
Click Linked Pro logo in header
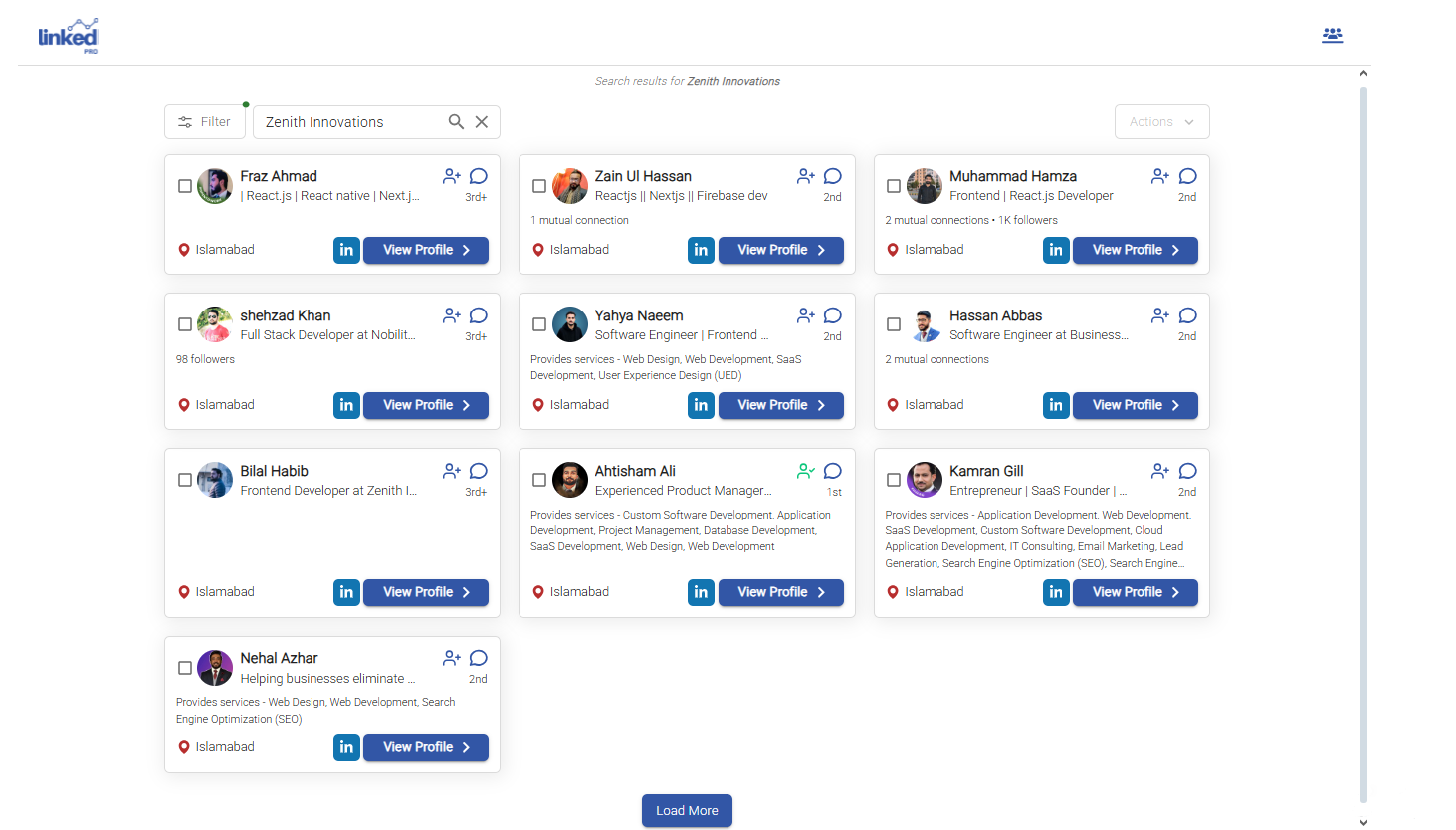pos(68,36)
